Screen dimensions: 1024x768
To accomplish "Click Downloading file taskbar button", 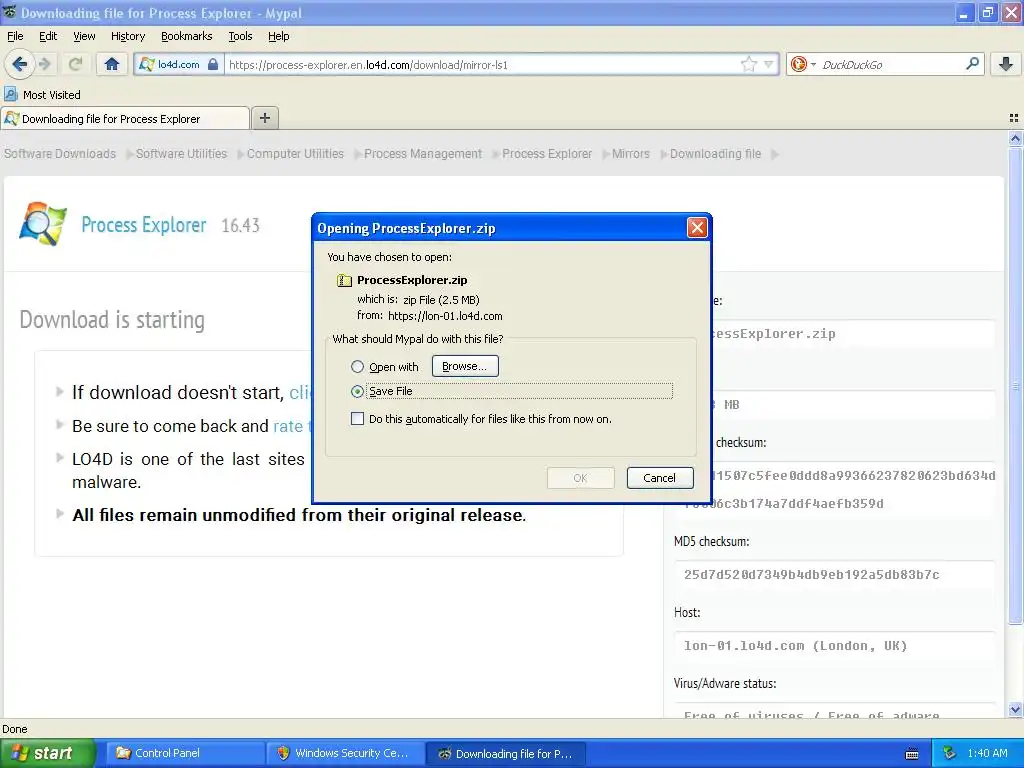I will (506, 753).
